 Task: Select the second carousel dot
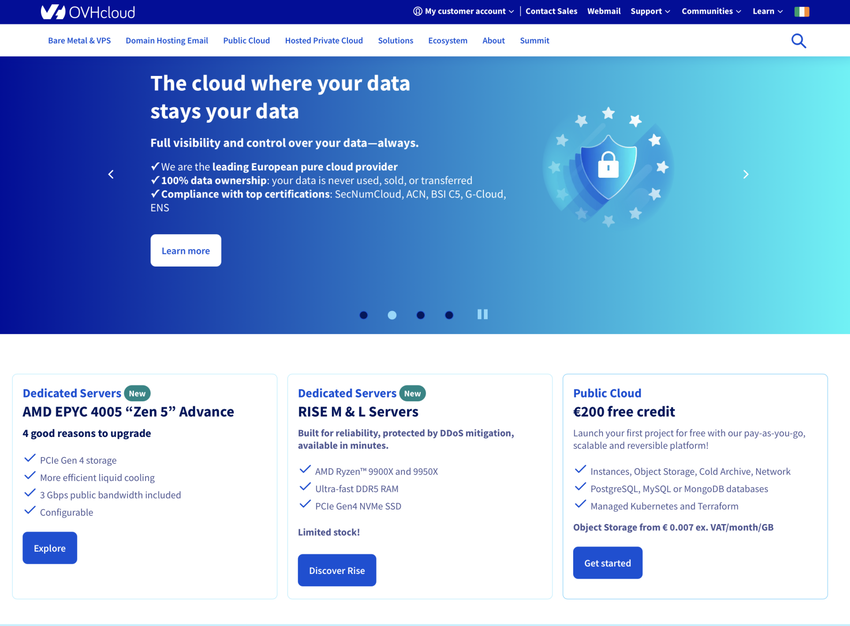pos(392,315)
